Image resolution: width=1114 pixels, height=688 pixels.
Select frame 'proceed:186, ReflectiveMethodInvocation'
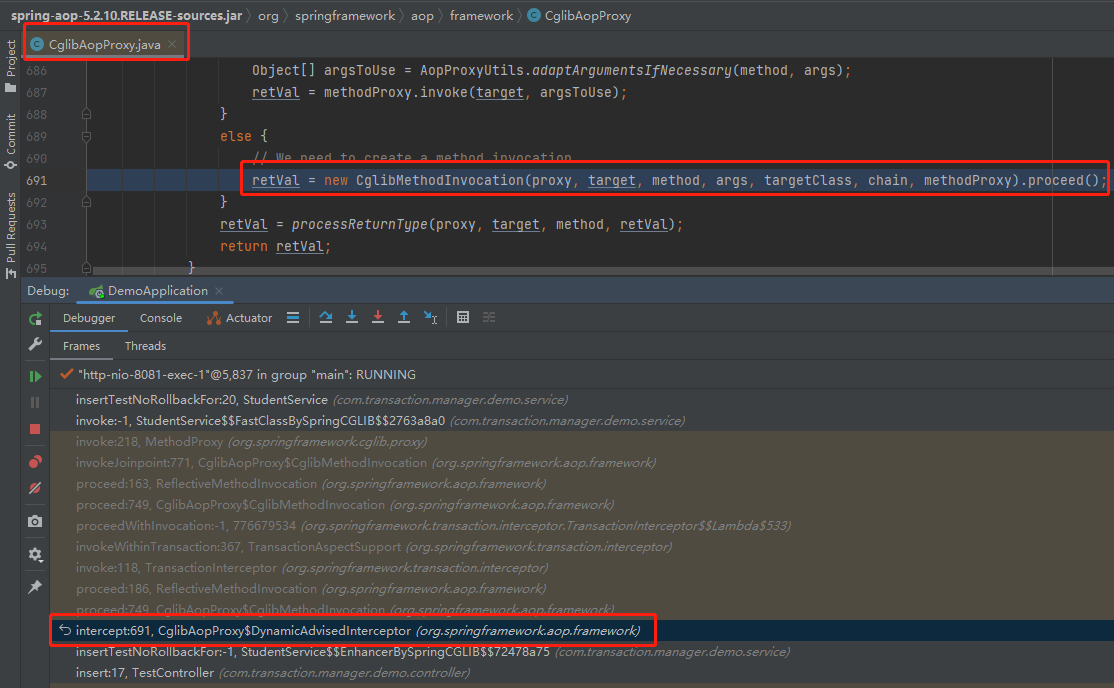(582, 588)
